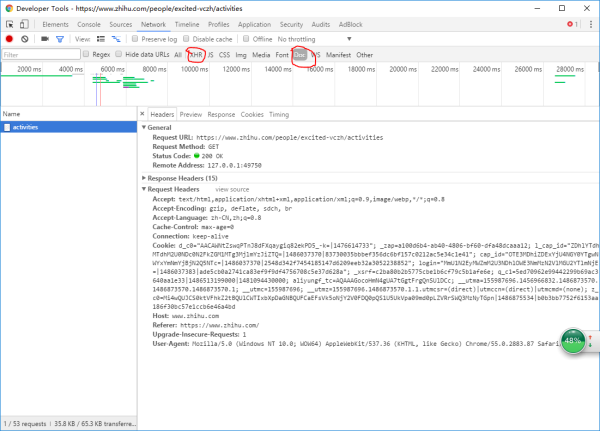Open the Preview tab of the request
Viewport: 600px width, 431px height.
point(190,115)
